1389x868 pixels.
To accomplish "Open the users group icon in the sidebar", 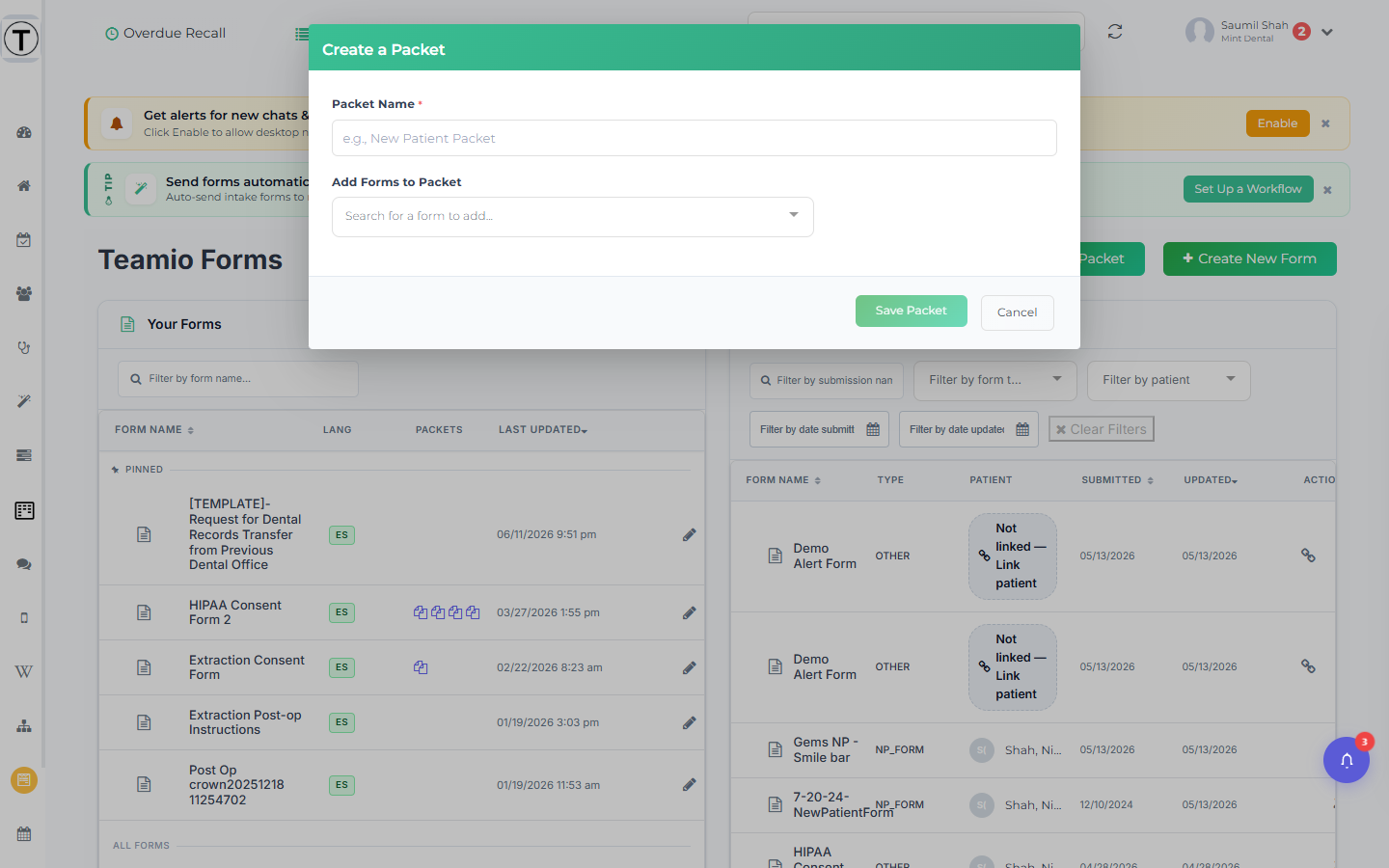I will [x=24, y=293].
